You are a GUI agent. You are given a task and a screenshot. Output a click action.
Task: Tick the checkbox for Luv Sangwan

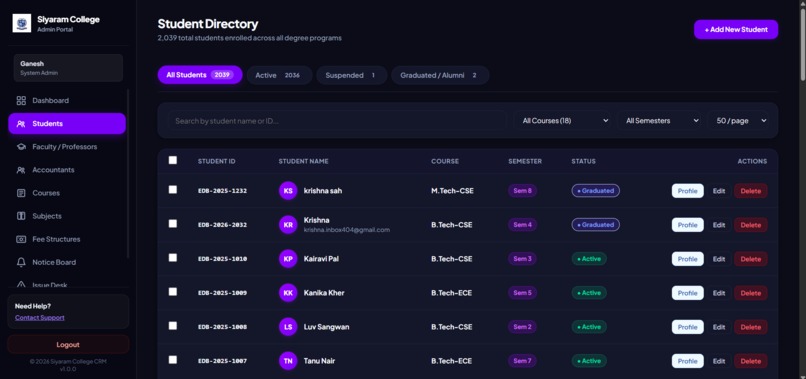[x=173, y=326]
